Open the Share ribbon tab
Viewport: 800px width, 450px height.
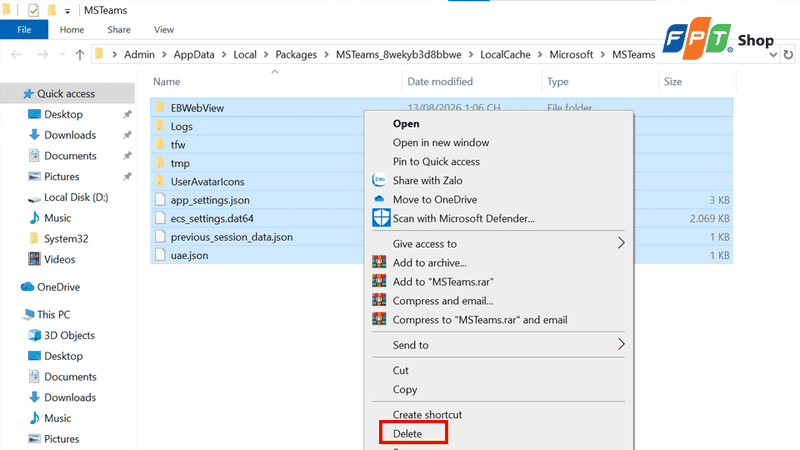(119, 30)
